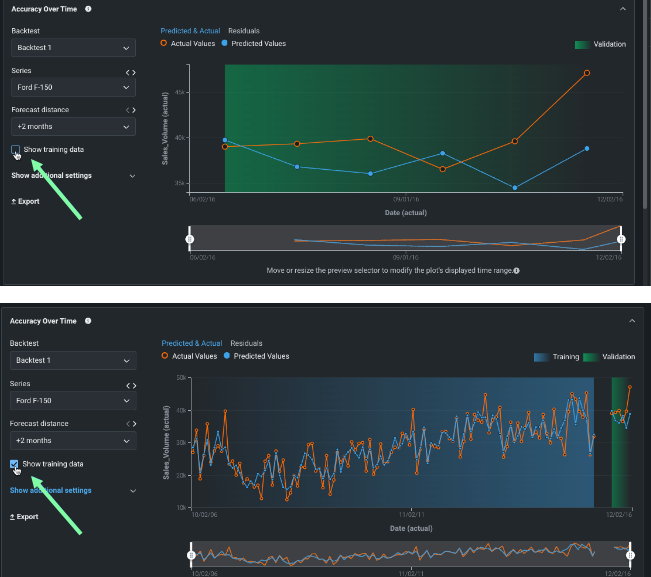Image resolution: width=651 pixels, height=577 pixels.
Task: Select Predicted & Actual tab in lower chart
Action: click(191, 343)
